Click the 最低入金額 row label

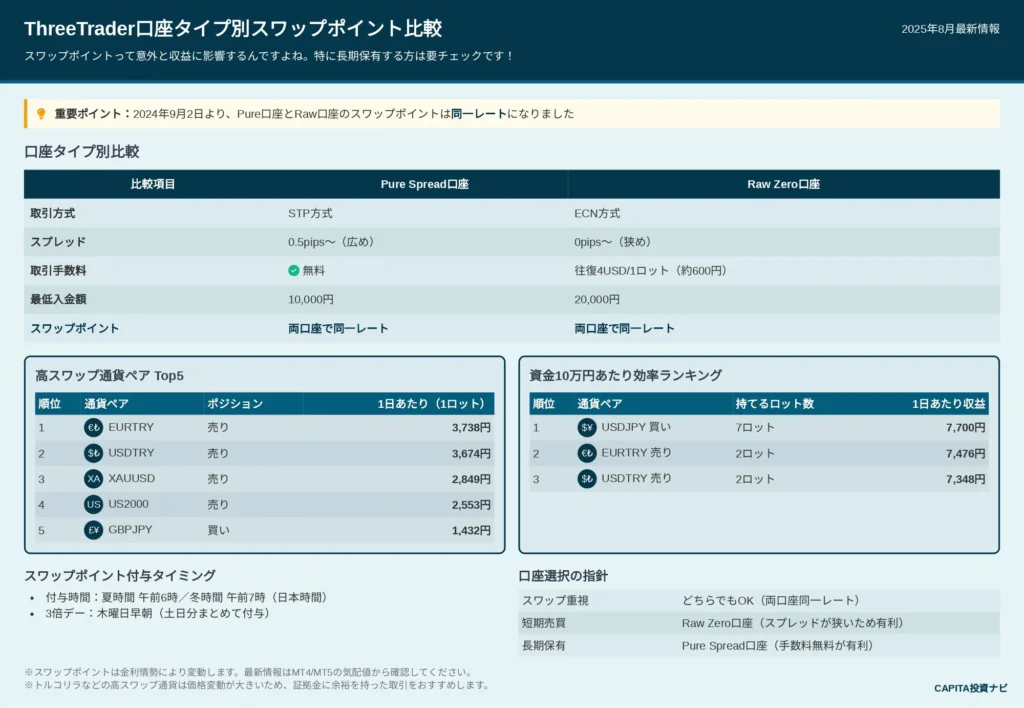coord(58,299)
